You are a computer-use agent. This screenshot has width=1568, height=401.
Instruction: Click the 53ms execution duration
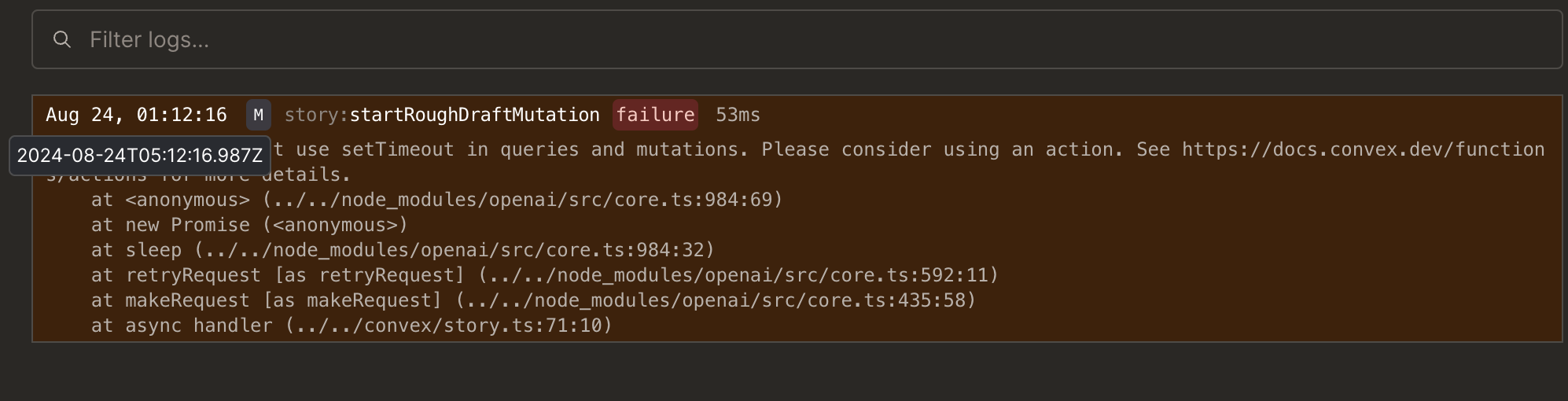(x=738, y=115)
